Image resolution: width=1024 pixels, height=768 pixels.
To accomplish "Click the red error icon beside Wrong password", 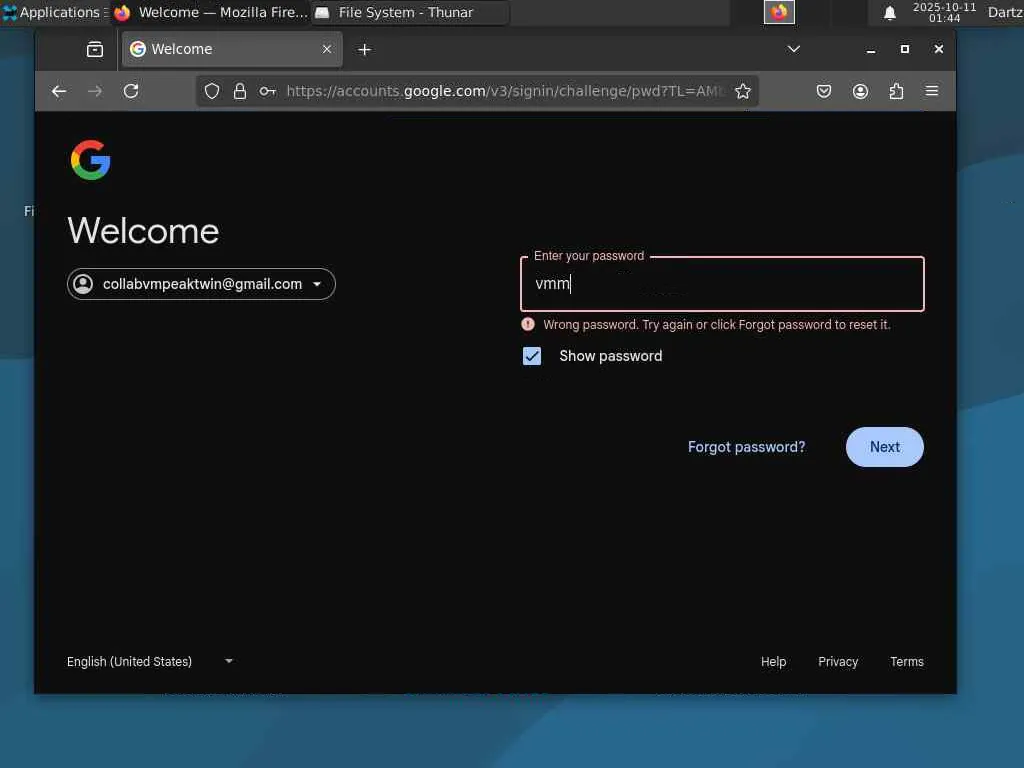I will tap(528, 324).
